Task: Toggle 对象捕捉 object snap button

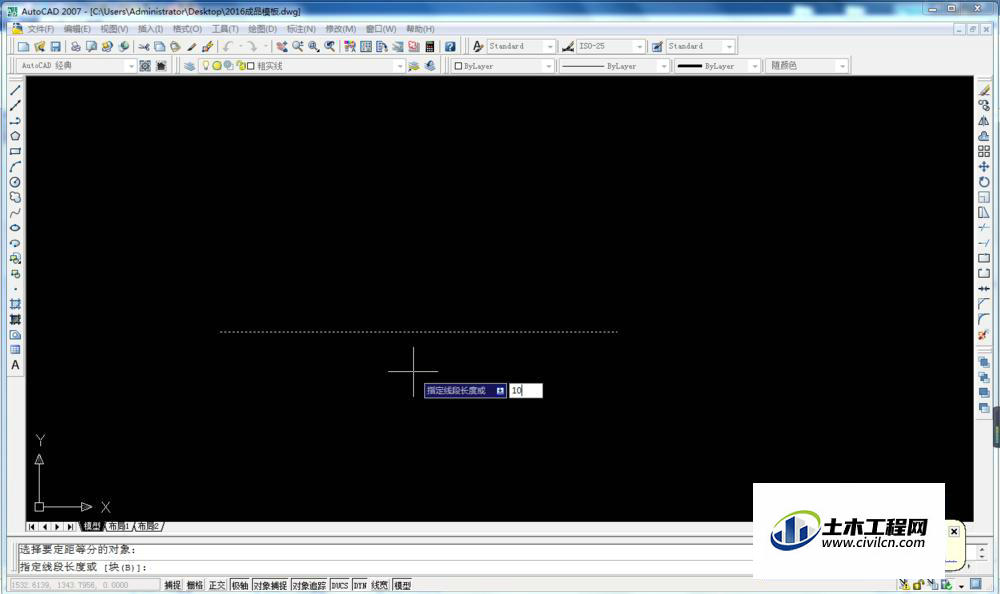Action: click(x=270, y=585)
